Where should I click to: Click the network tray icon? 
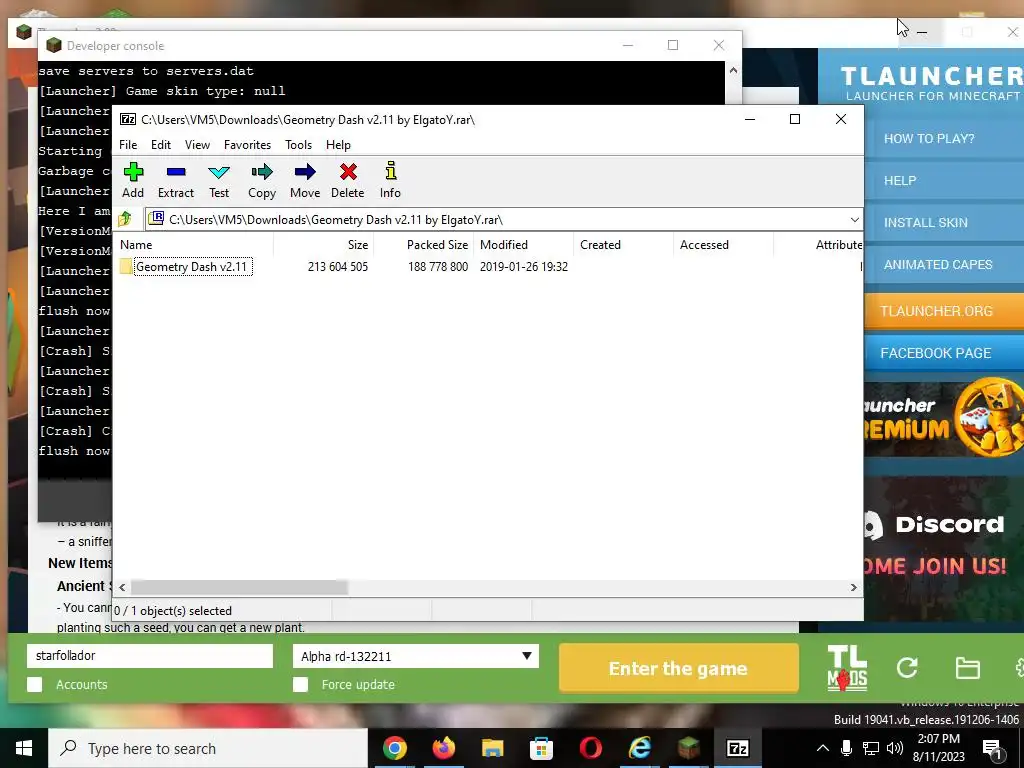coord(871,748)
